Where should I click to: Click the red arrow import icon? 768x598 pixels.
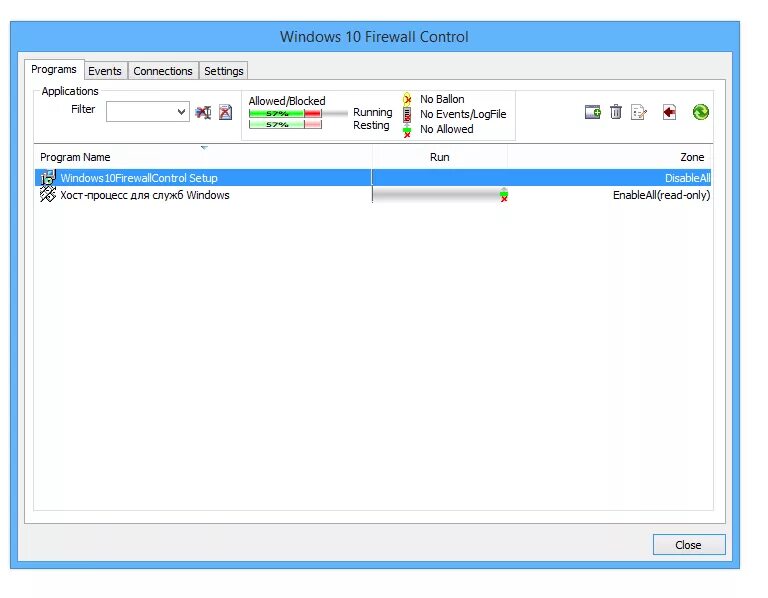(669, 112)
